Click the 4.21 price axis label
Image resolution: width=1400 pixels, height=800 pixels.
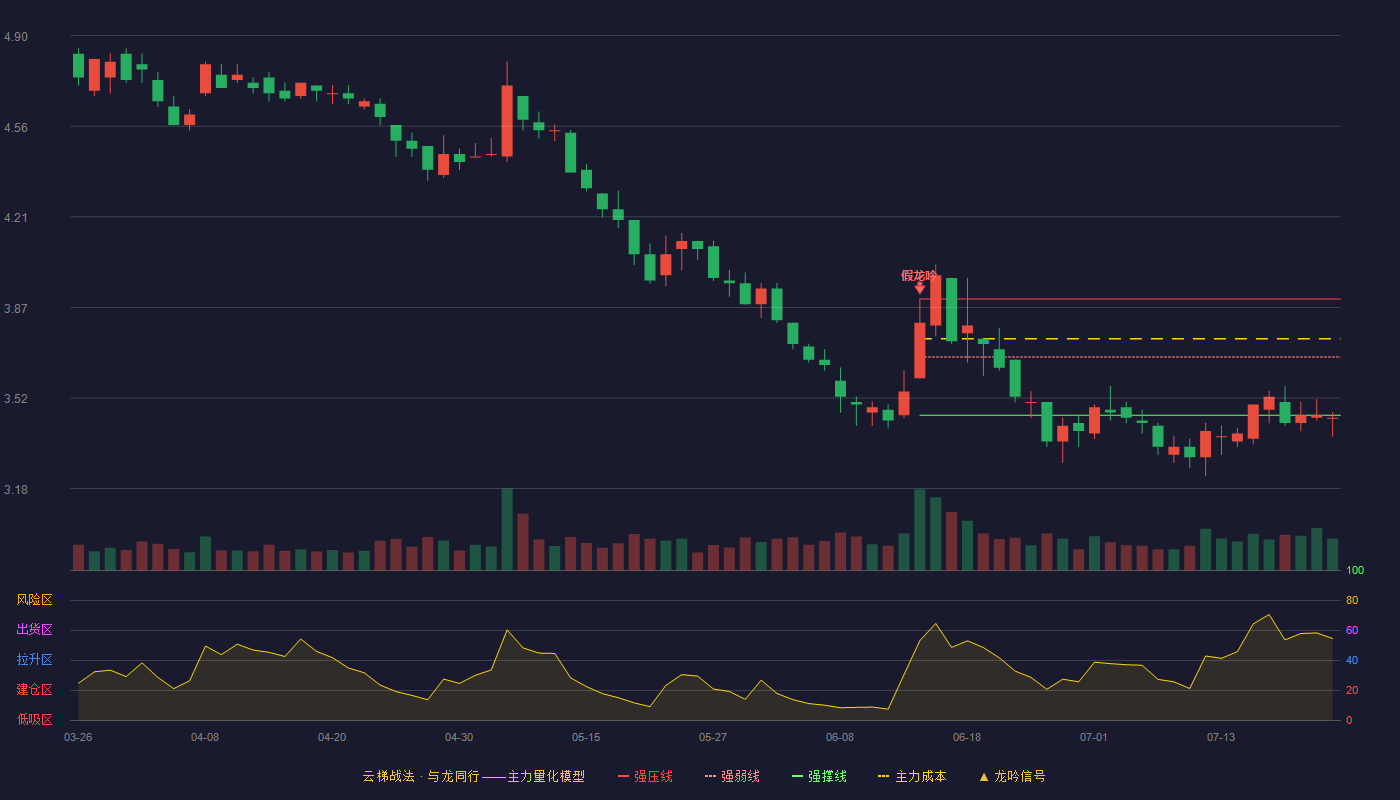click(x=16, y=218)
